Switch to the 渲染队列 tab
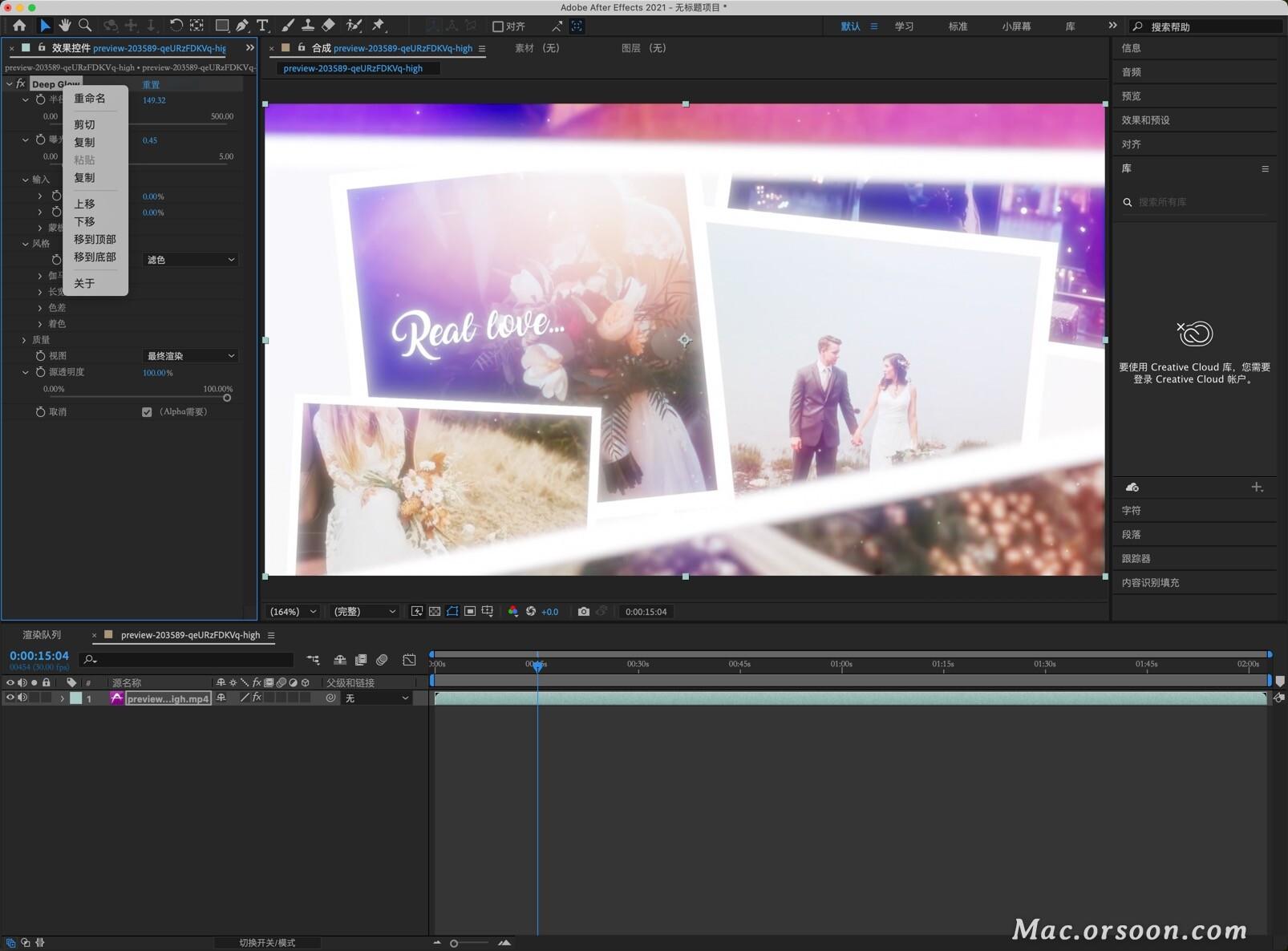Viewport: 1288px width, 951px height. point(42,635)
